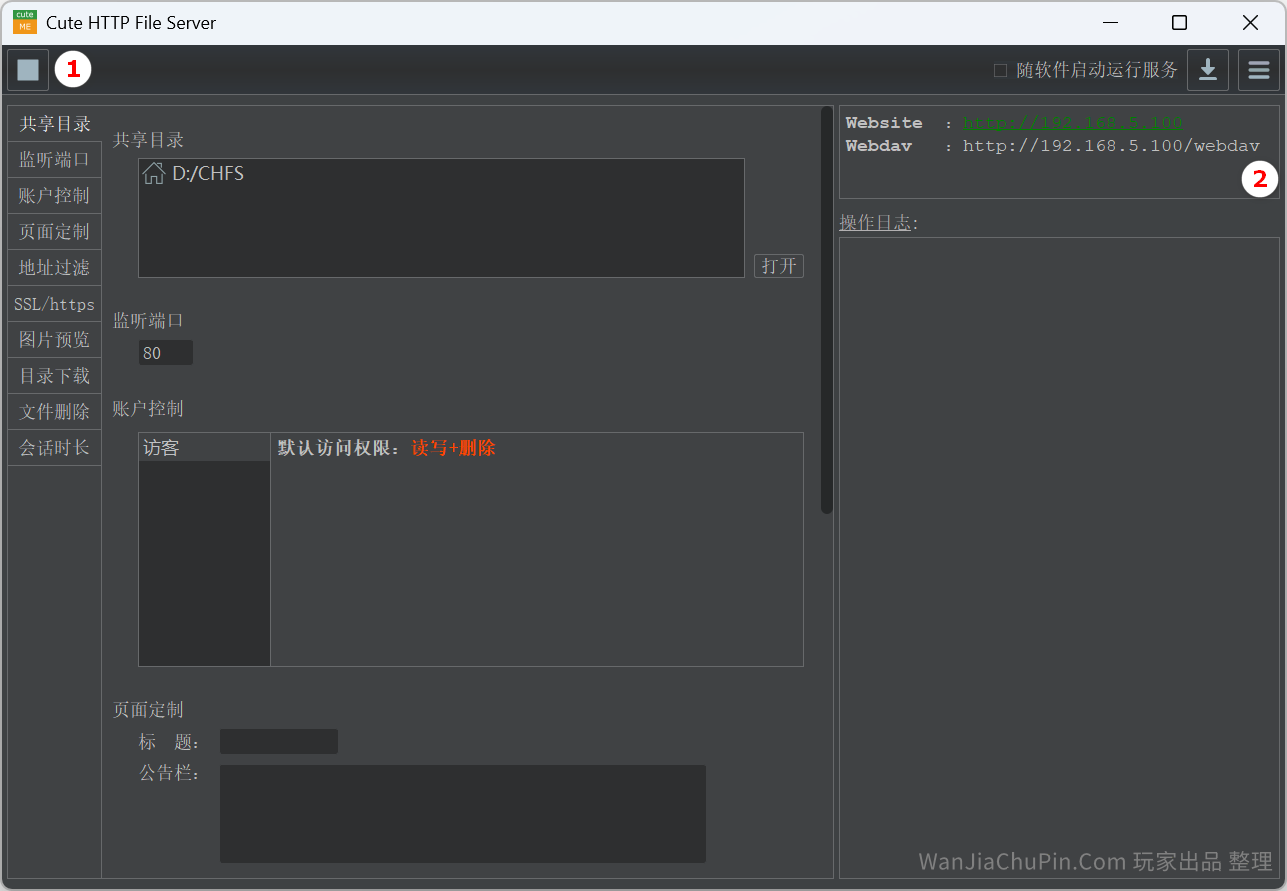Select the SSL/https sidebar tab
Screen dimensions: 1287x891
click(x=54, y=303)
